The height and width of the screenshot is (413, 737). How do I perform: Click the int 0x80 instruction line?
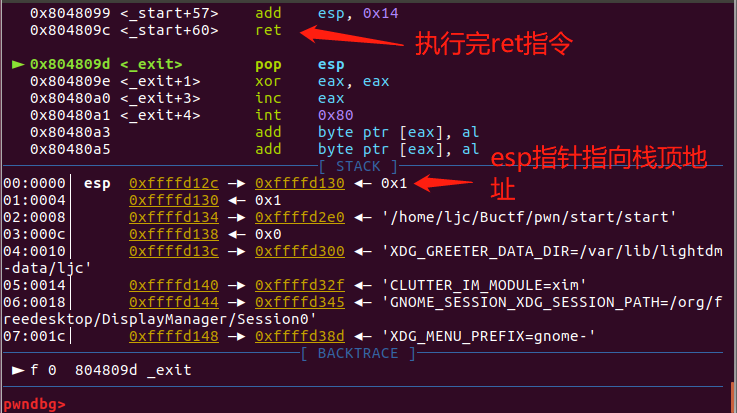[x=270, y=115]
